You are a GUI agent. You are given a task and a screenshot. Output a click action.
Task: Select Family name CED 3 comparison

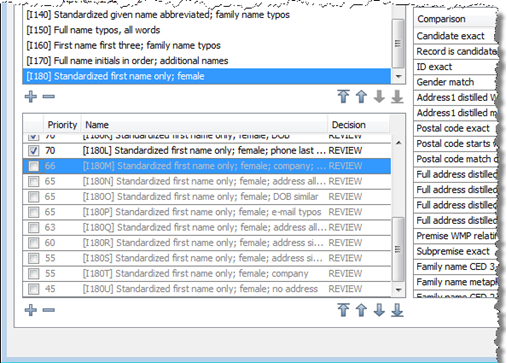click(456, 266)
